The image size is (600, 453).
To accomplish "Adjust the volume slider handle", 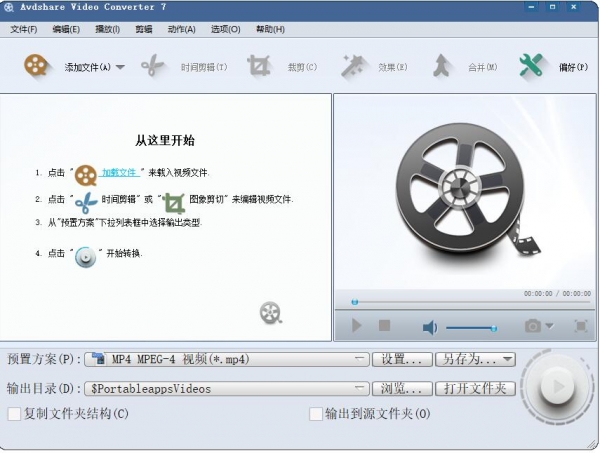I will [x=494, y=328].
